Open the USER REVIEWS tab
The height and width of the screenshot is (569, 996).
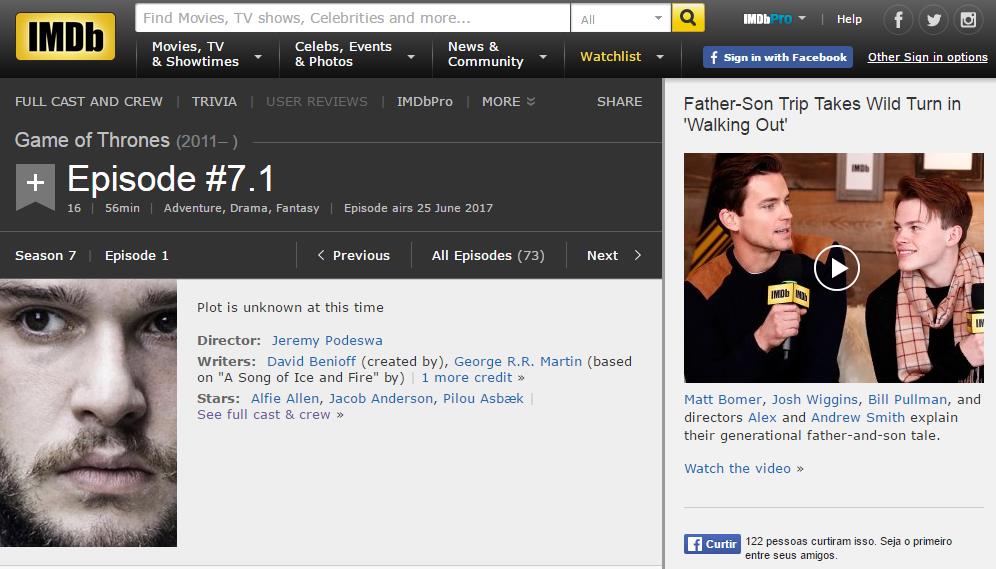click(x=316, y=102)
